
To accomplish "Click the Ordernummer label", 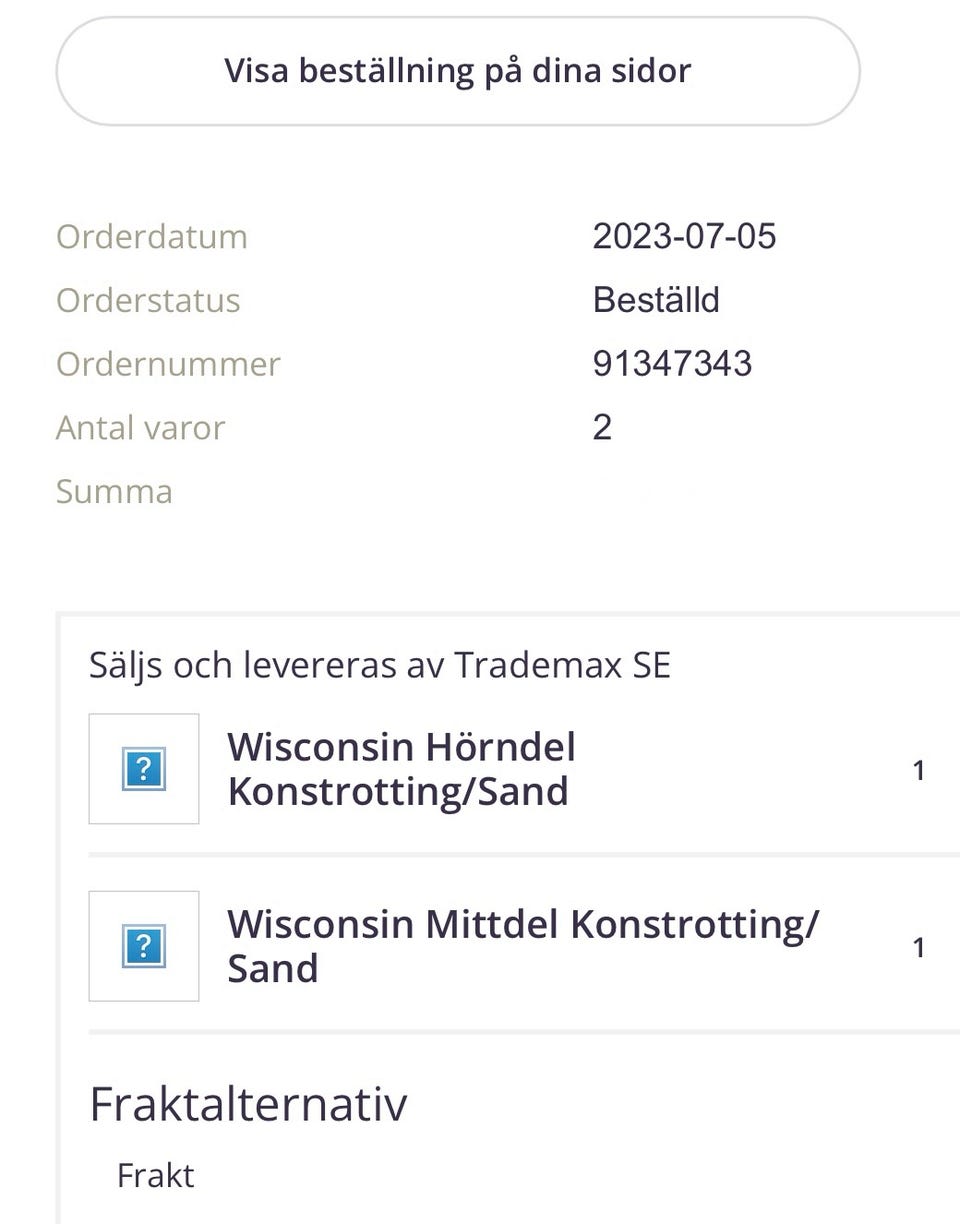I will pos(168,364).
